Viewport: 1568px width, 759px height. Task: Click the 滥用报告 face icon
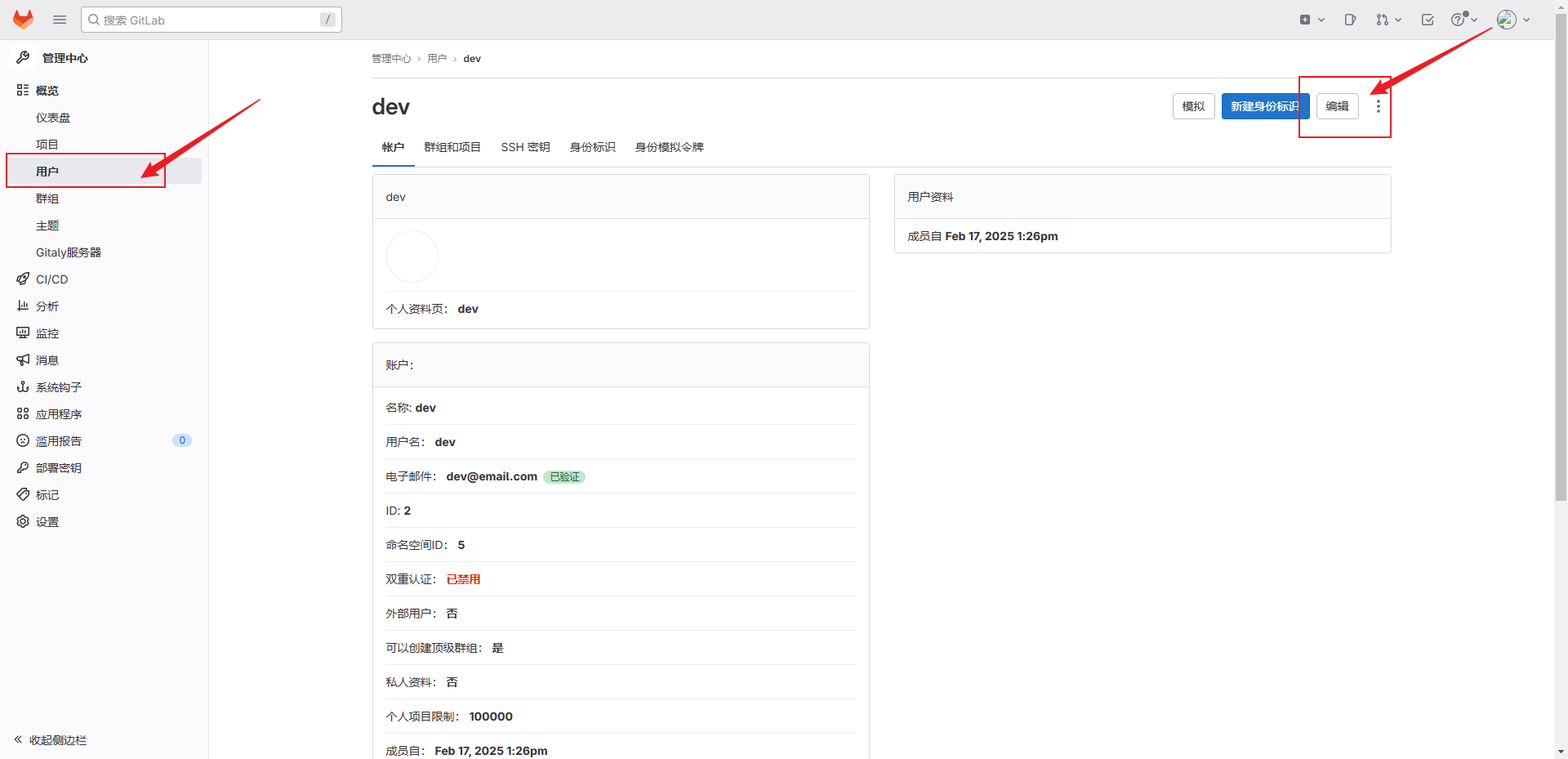click(x=23, y=441)
